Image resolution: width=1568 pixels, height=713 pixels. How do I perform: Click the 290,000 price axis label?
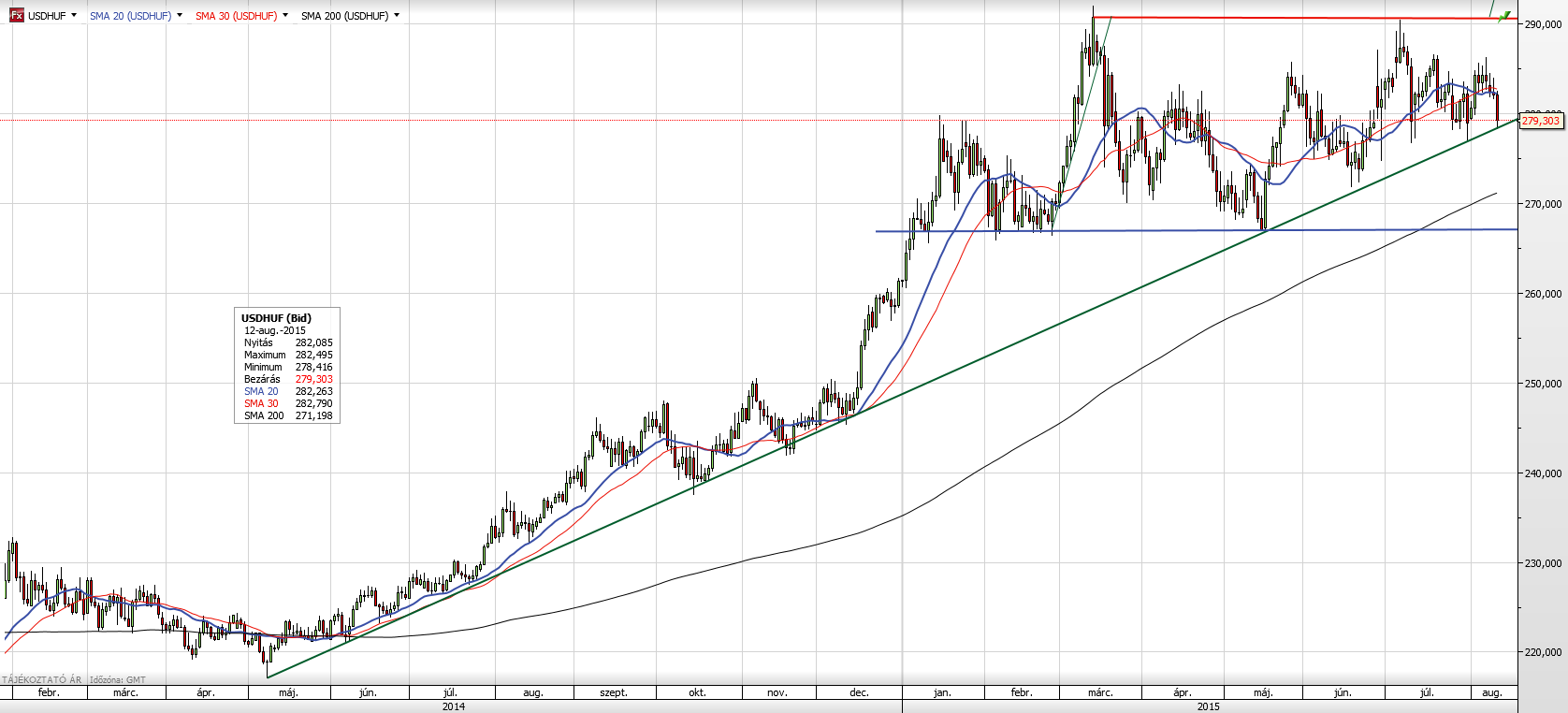click(1543, 24)
